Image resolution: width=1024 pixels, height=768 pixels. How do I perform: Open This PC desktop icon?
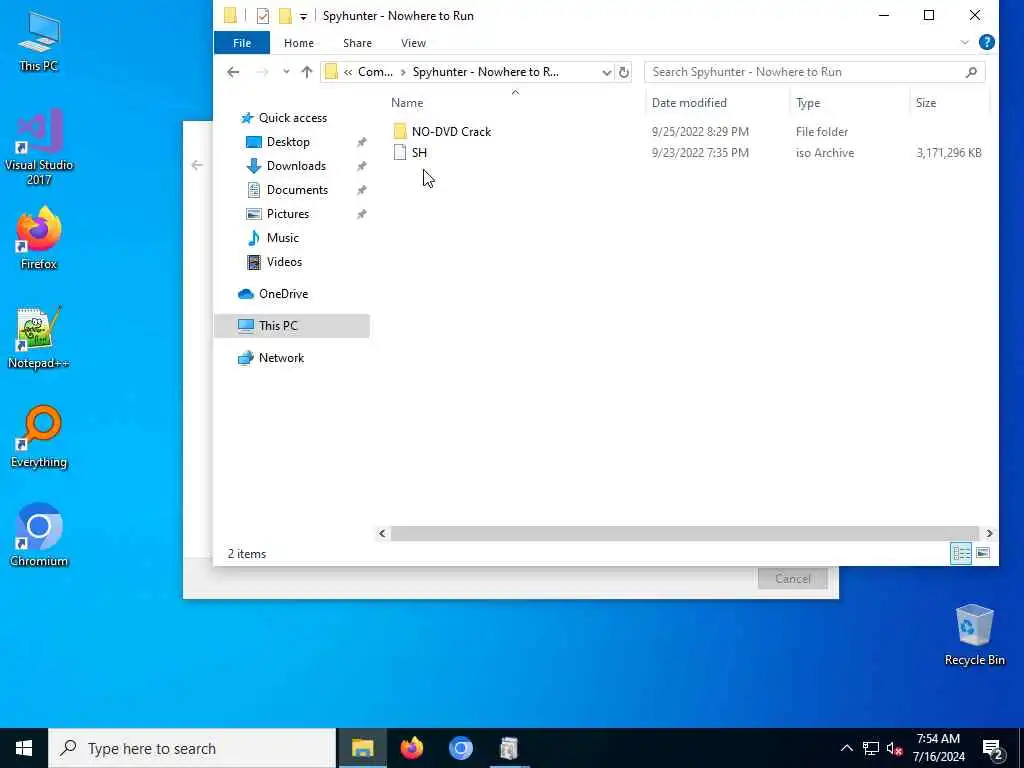pyautogui.click(x=39, y=40)
